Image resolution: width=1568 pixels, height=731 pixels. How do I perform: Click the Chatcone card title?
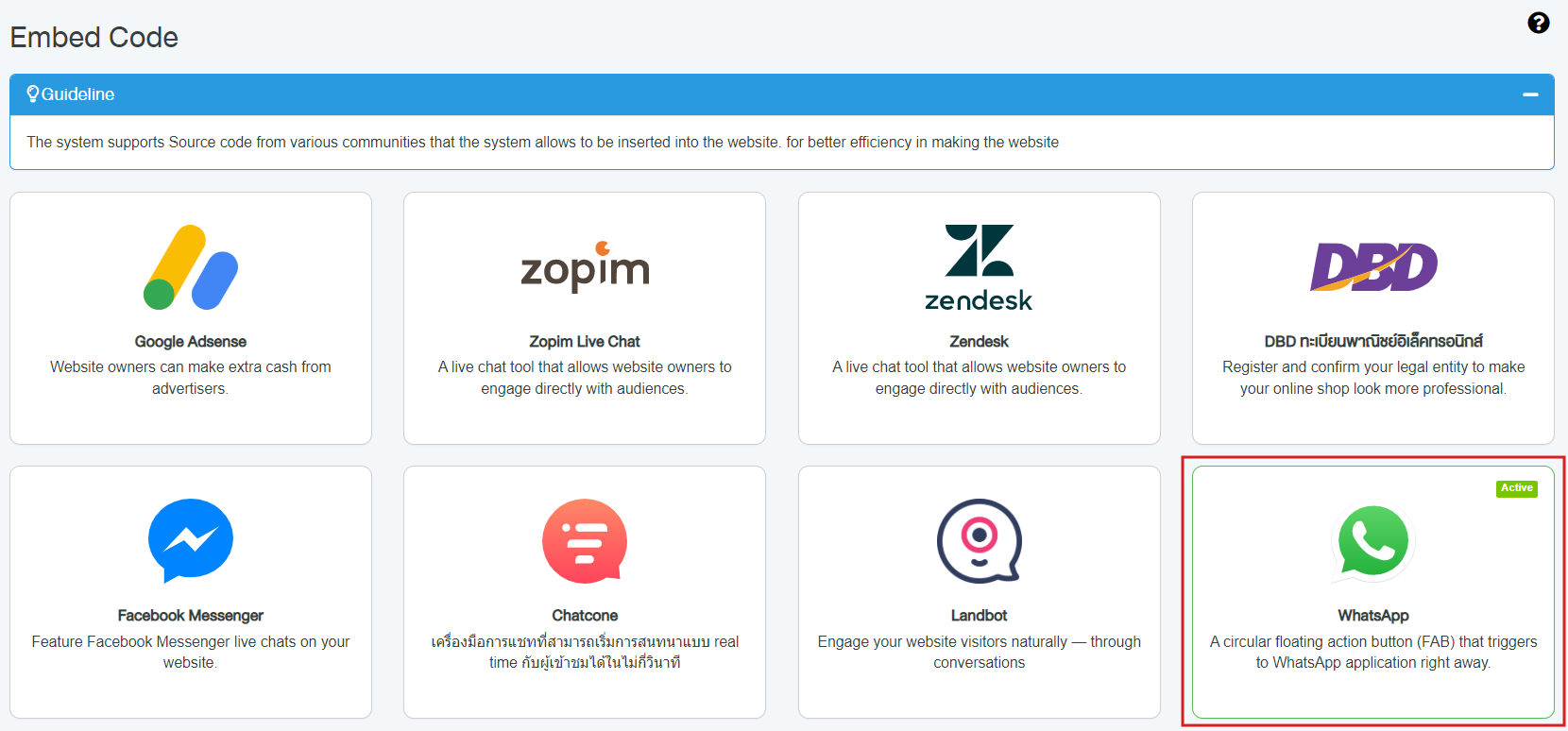tap(585, 616)
